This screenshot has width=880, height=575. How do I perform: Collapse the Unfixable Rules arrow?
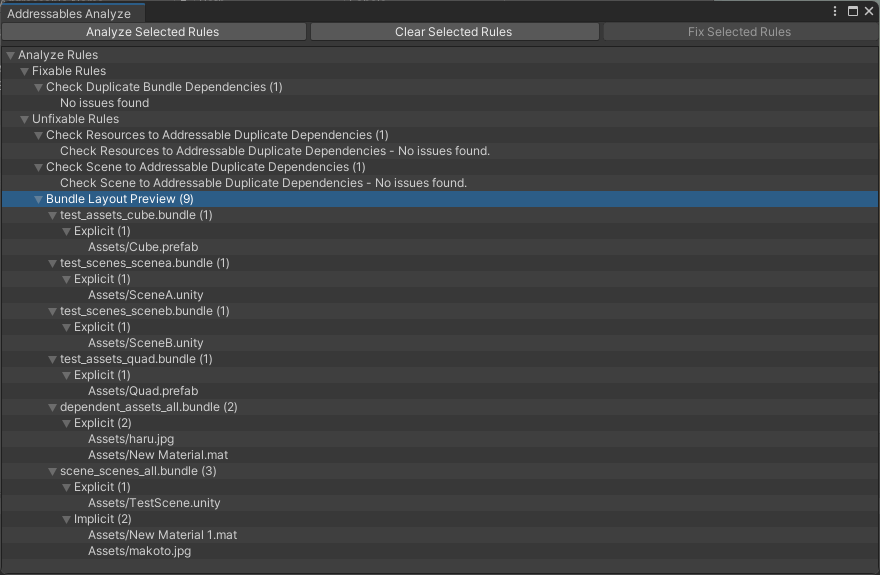[24, 119]
